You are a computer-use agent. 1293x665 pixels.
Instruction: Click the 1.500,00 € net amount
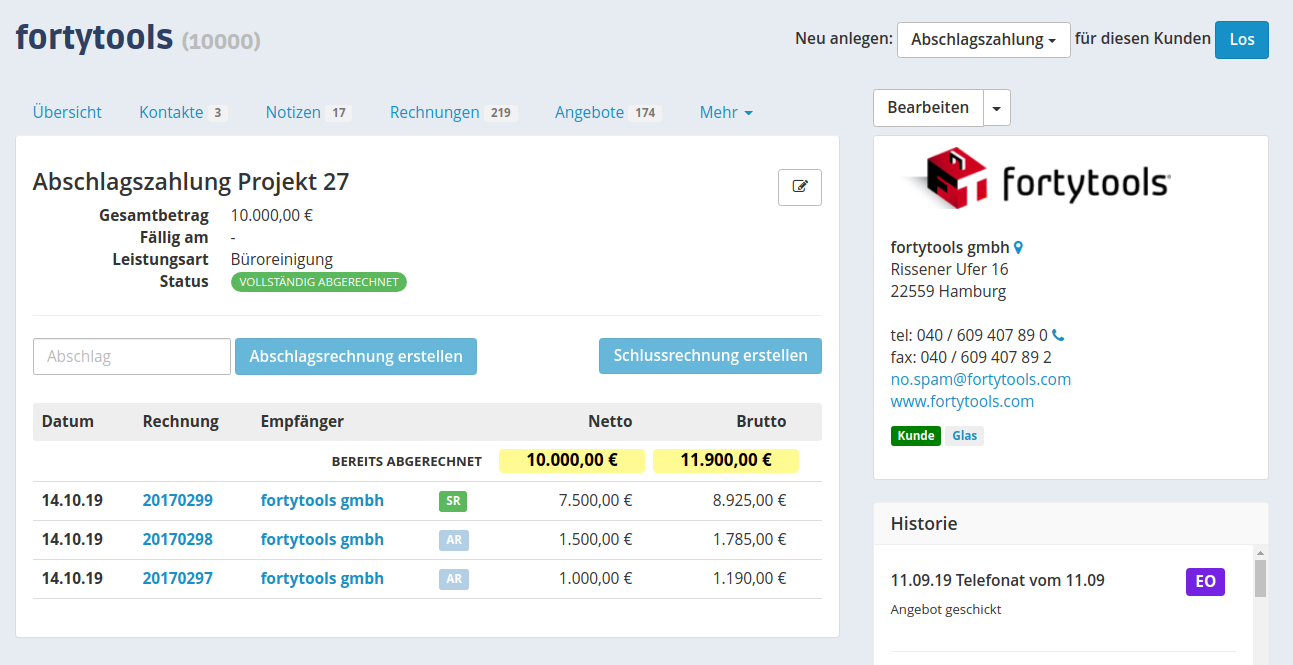(x=595, y=540)
